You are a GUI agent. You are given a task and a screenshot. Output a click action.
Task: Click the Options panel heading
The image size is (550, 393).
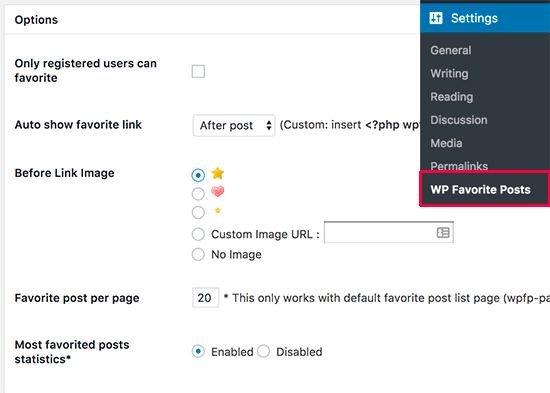(36, 20)
